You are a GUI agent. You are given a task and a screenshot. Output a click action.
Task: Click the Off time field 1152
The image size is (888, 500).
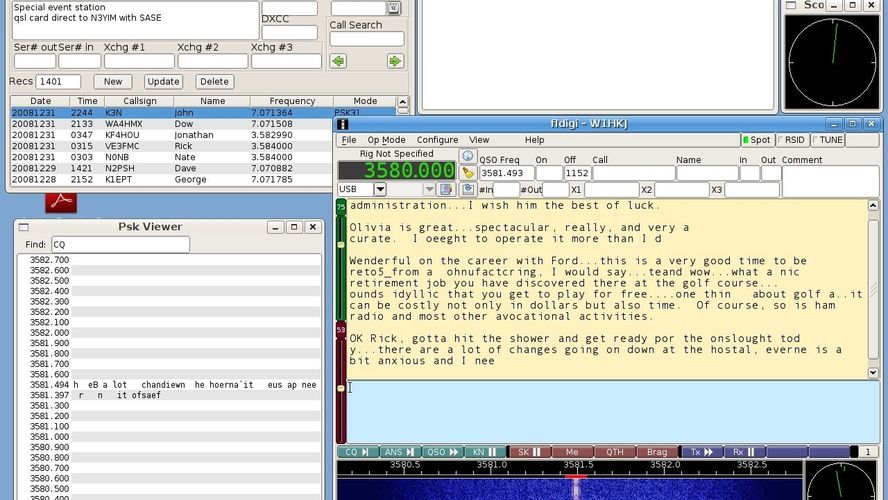point(577,173)
